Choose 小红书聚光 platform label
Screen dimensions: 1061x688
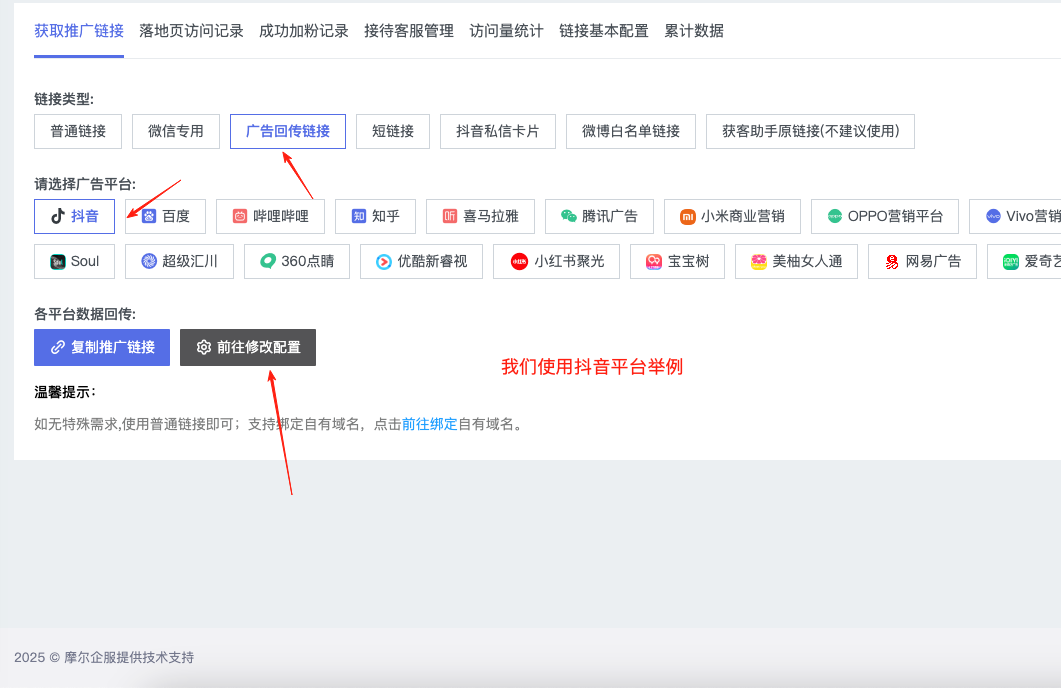pos(569,261)
